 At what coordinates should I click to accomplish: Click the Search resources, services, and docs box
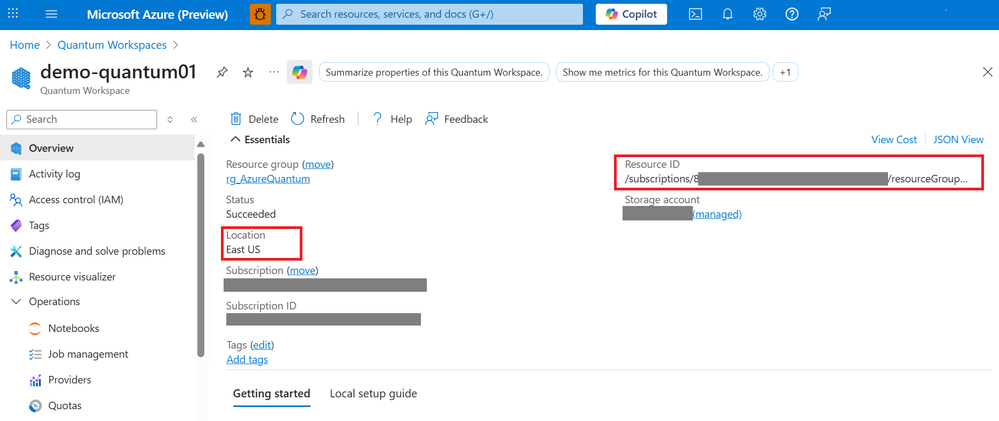click(x=429, y=14)
